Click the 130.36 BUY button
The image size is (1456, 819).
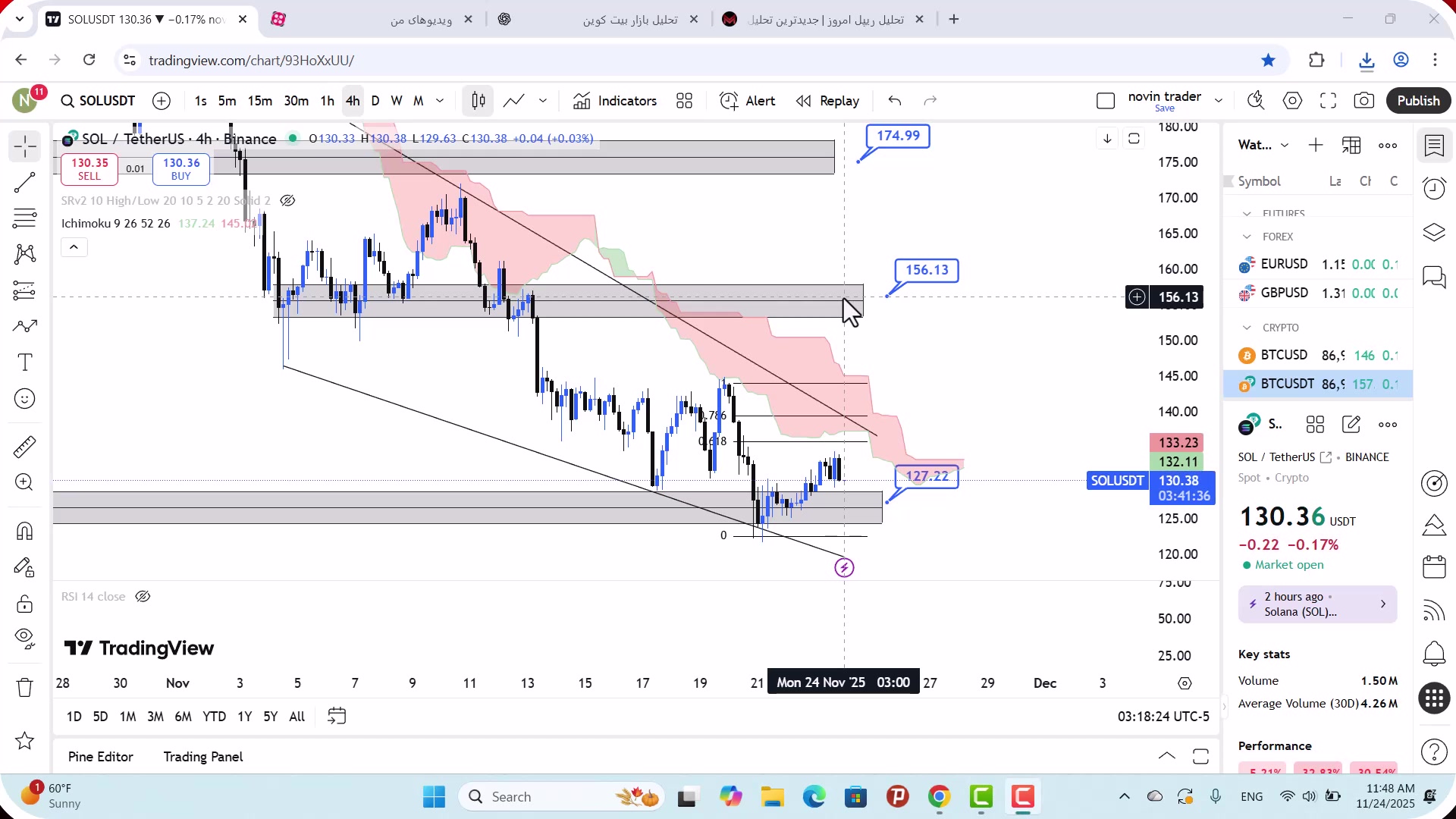pos(181,169)
